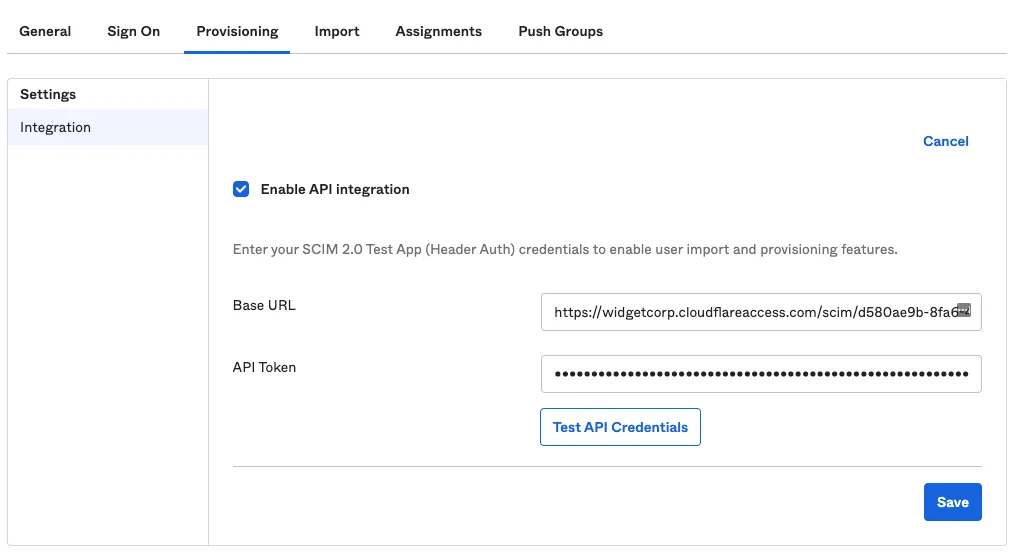The image size is (1021, 553).
Task: Click the API Token field label
Action: tap(264, 367)
